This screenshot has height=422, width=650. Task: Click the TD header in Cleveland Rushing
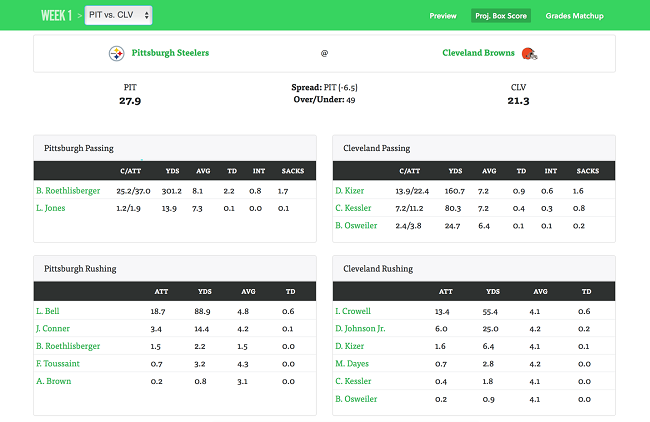coord(586,291)
